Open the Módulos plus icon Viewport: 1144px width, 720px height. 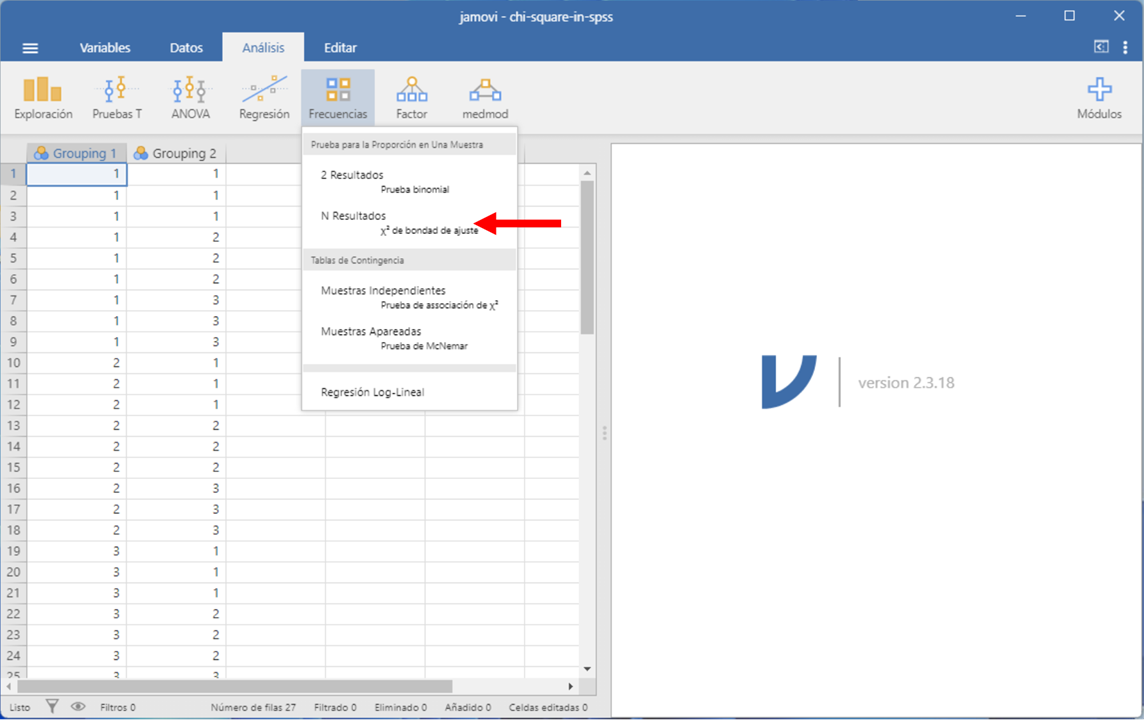tap(1099, 98)
